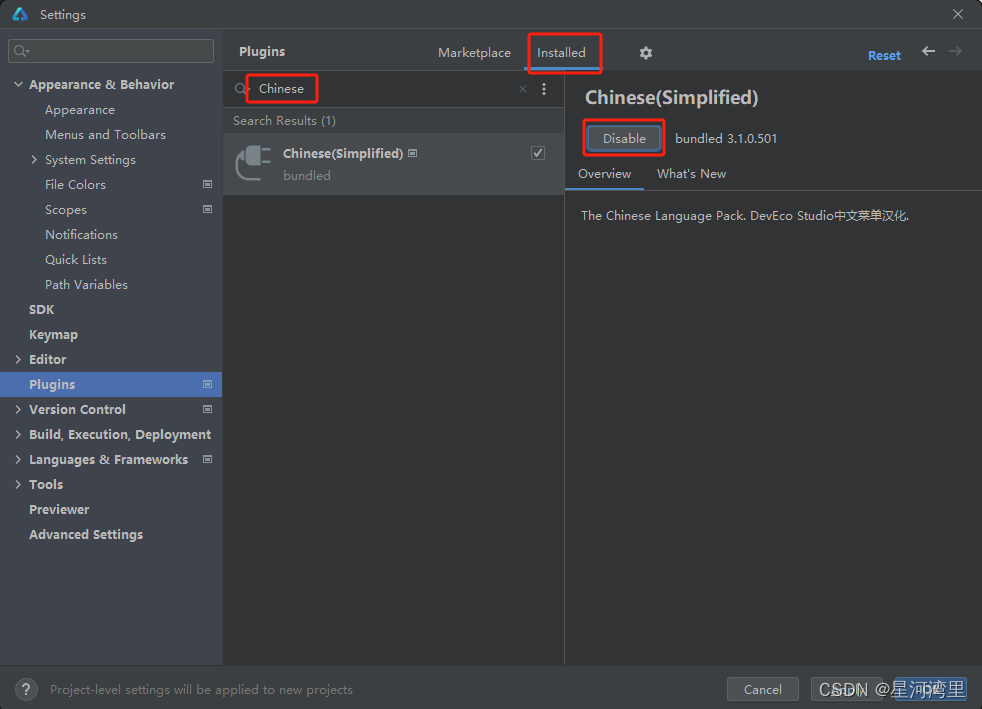Open the Keymap settings page
Screen dimensions: 982x709
tap(53, 334)
